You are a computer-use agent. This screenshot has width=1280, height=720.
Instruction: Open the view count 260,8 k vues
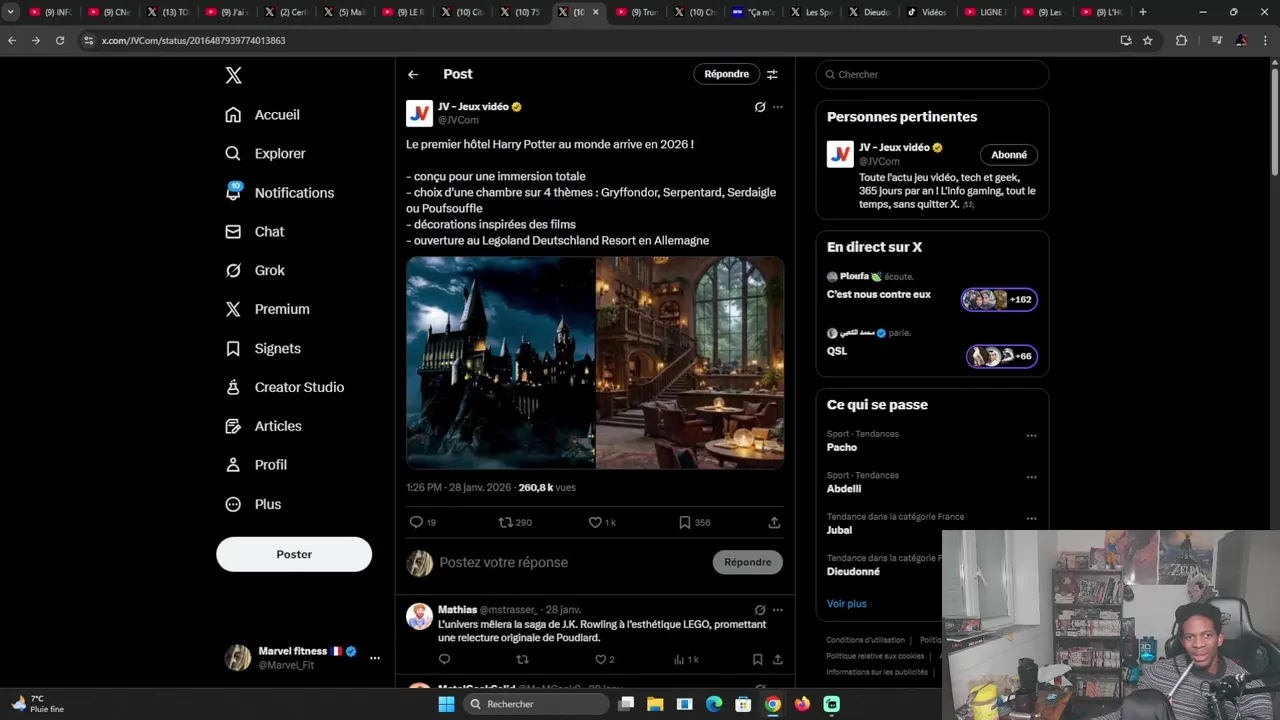[547, 488]
